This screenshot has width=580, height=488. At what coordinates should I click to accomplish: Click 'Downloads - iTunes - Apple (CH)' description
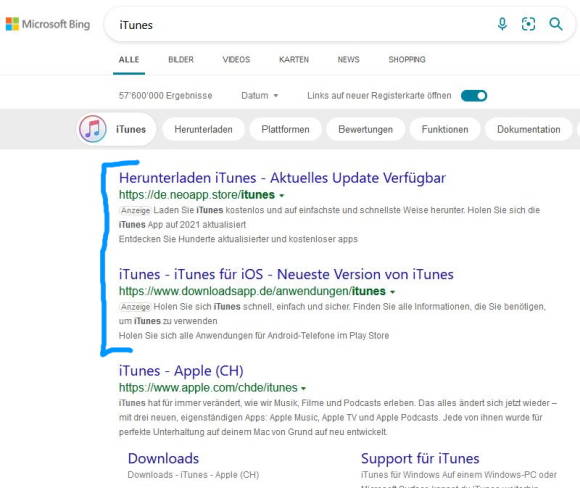(x=193, y=475)
